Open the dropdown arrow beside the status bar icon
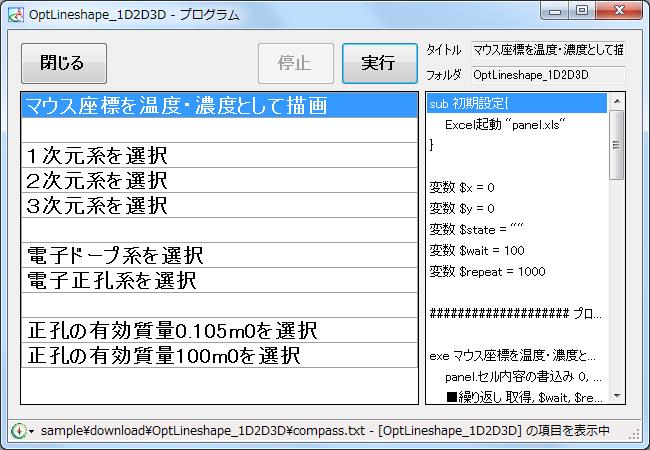Image resolution: width=650 pixels, height=450 pixels. (31, 432)
